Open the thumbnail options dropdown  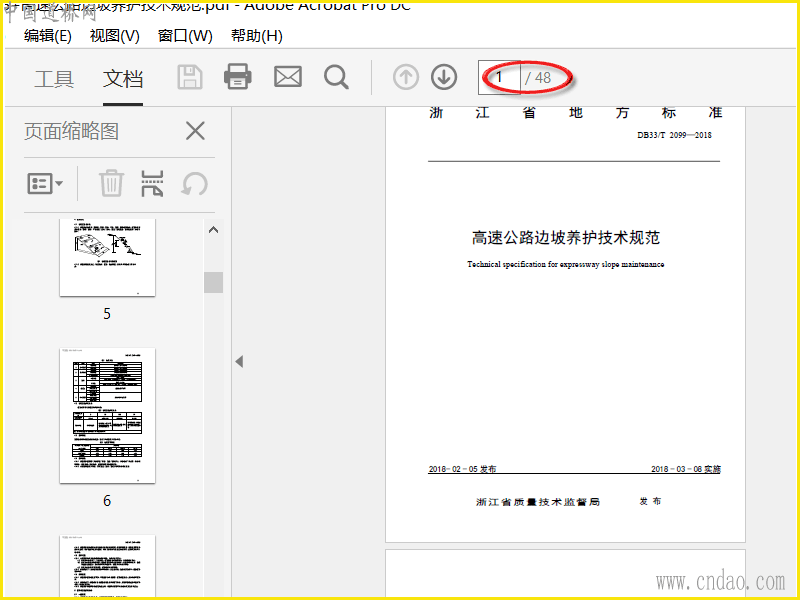[45, 184]
